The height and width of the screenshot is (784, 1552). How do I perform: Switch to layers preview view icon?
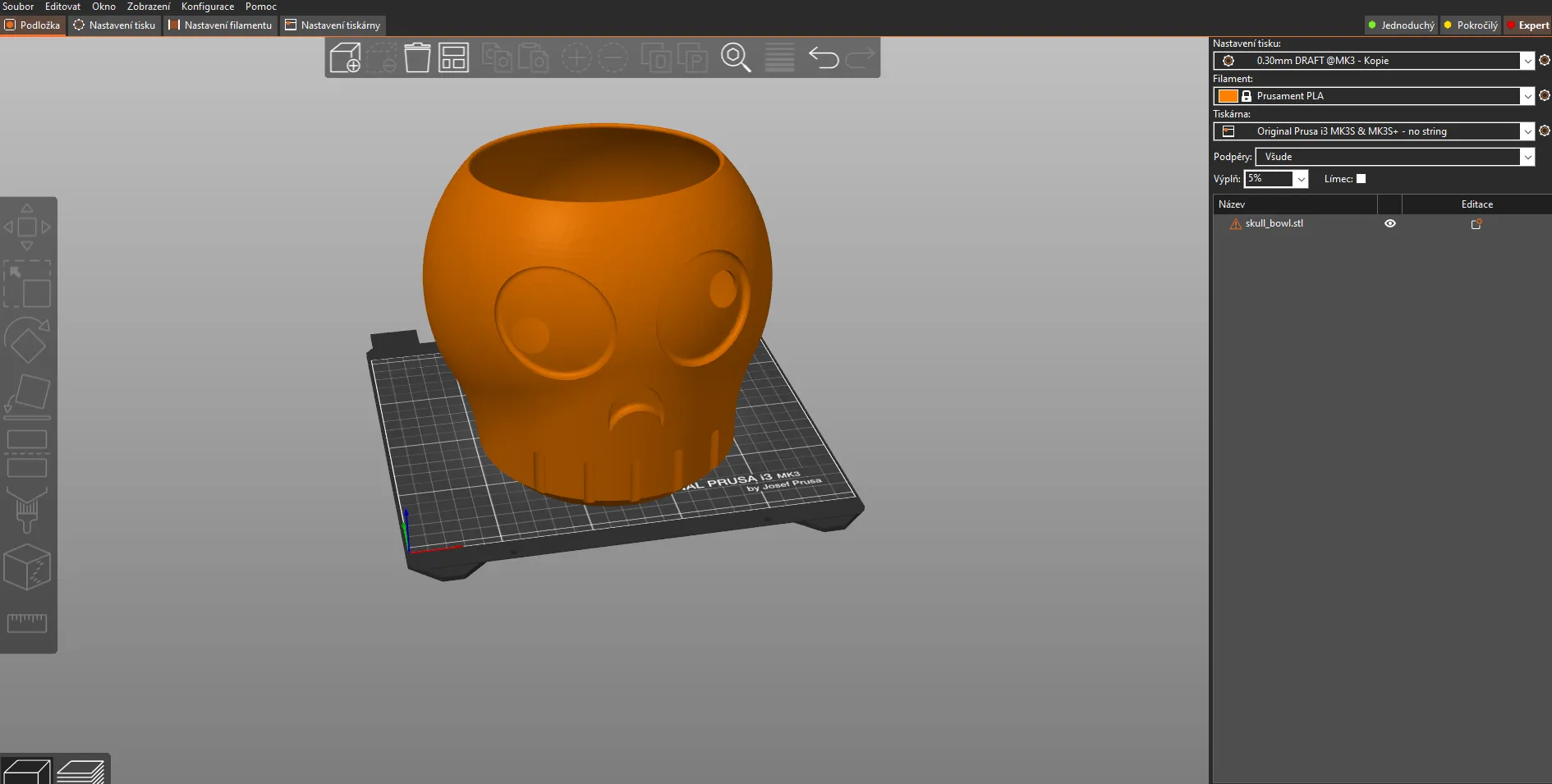click(x=80, y=772)
